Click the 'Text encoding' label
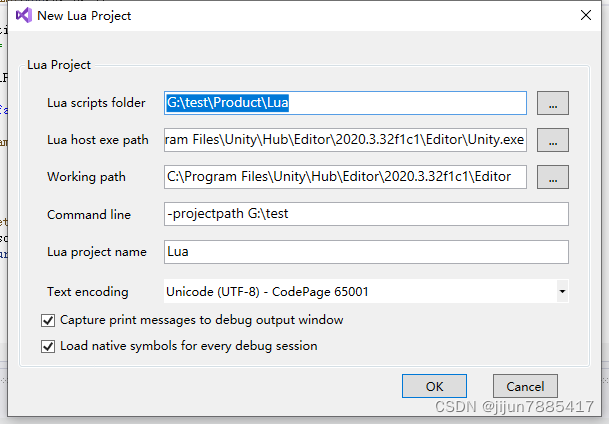This screenshot has height=424, width=609. point(88,292)
